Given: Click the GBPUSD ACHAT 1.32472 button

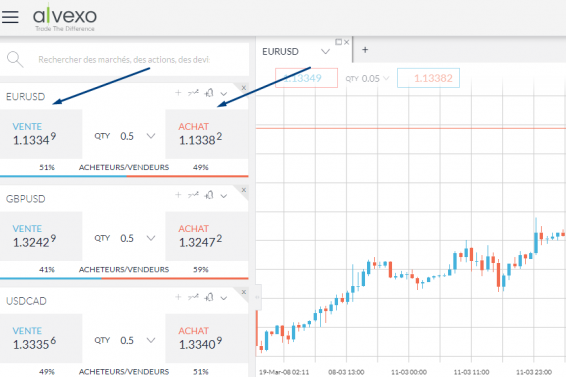Looking at the screenshot, I should (206, 236).
